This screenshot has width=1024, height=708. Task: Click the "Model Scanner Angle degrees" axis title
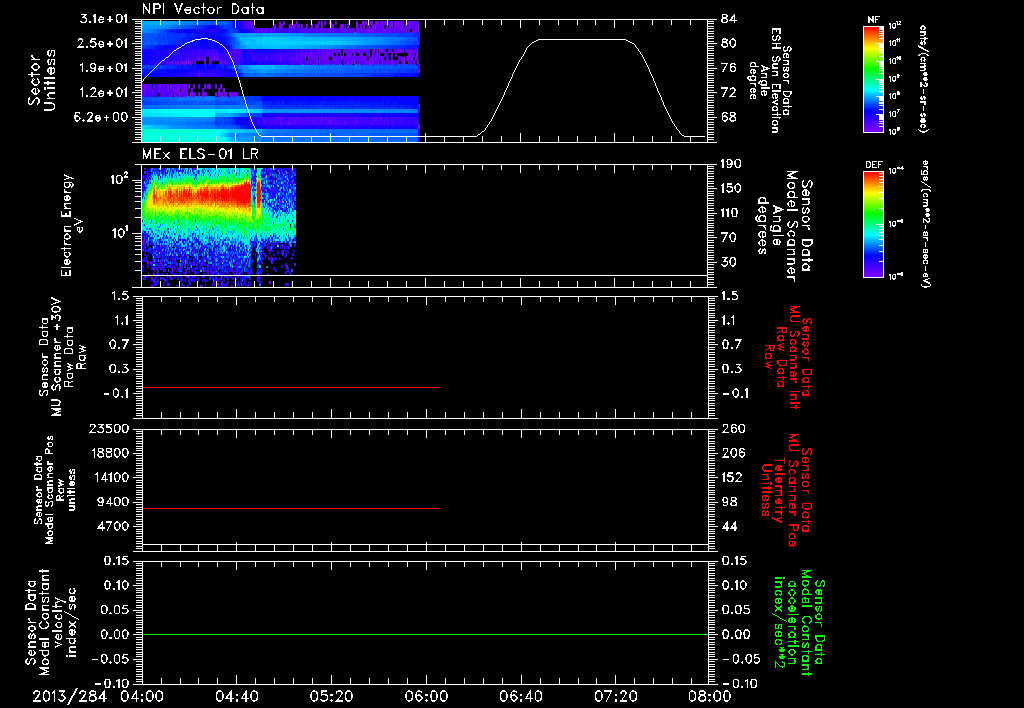[784, 226]
